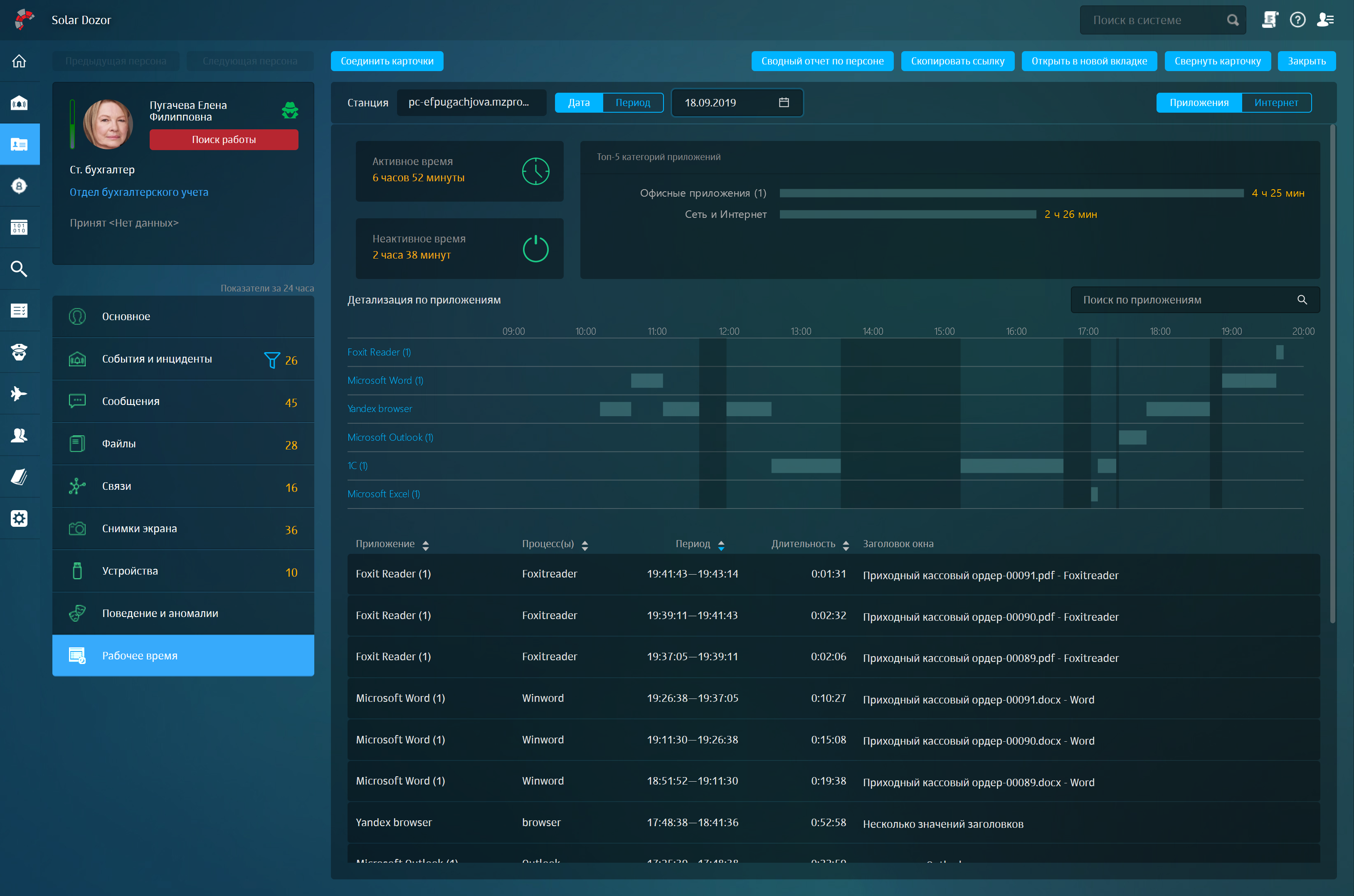1354x896 pixels.
Task: Select the Приложения toggle option
Action: (1199, 103)
